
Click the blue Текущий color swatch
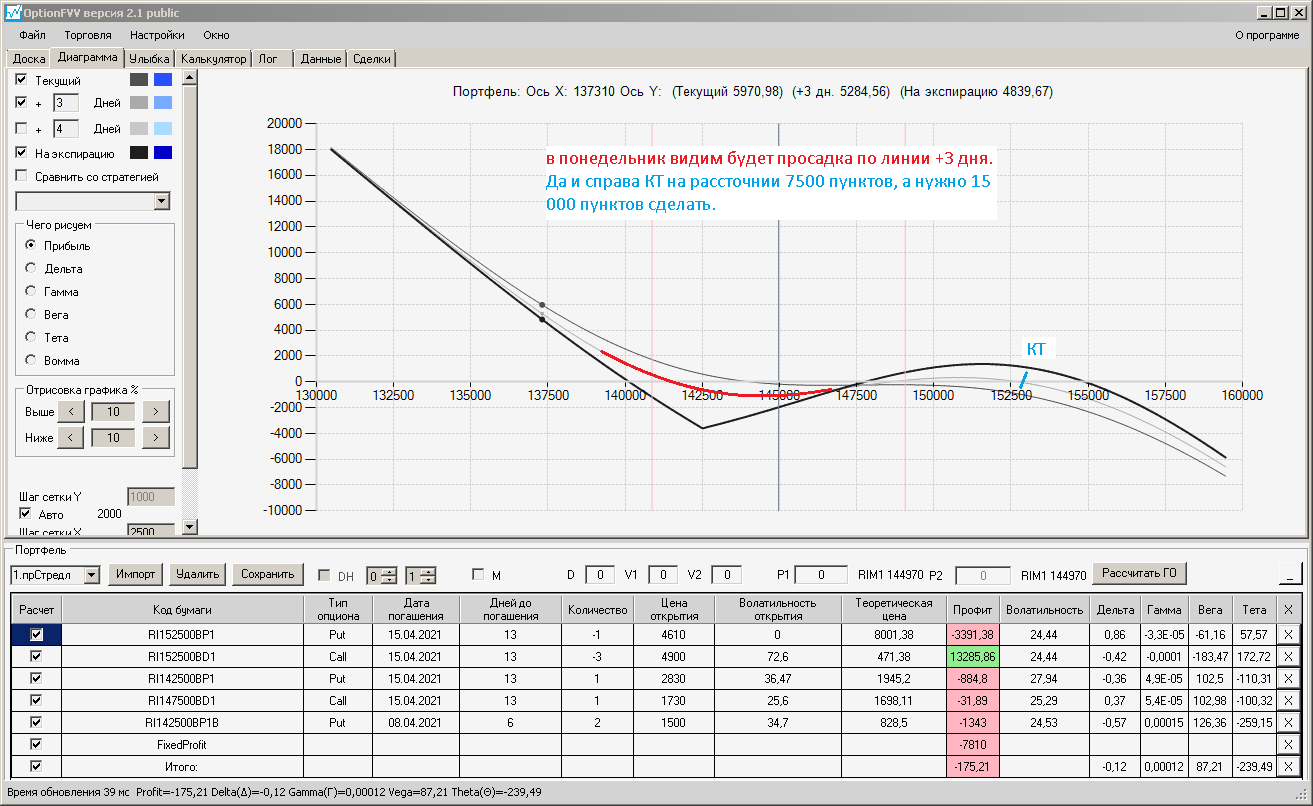pos(163,79)
